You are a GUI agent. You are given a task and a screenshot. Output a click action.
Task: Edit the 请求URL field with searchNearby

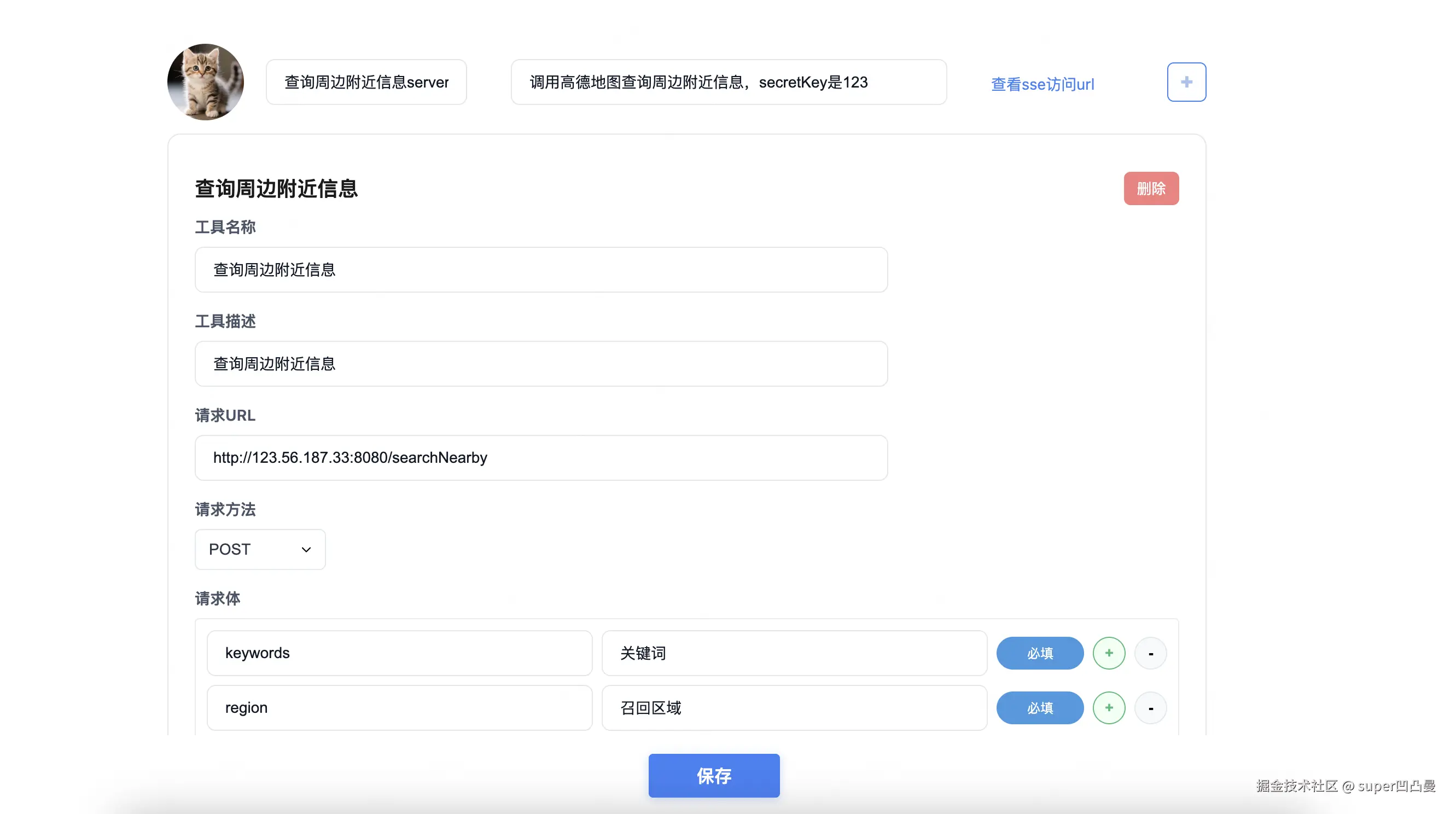point(541,458)
